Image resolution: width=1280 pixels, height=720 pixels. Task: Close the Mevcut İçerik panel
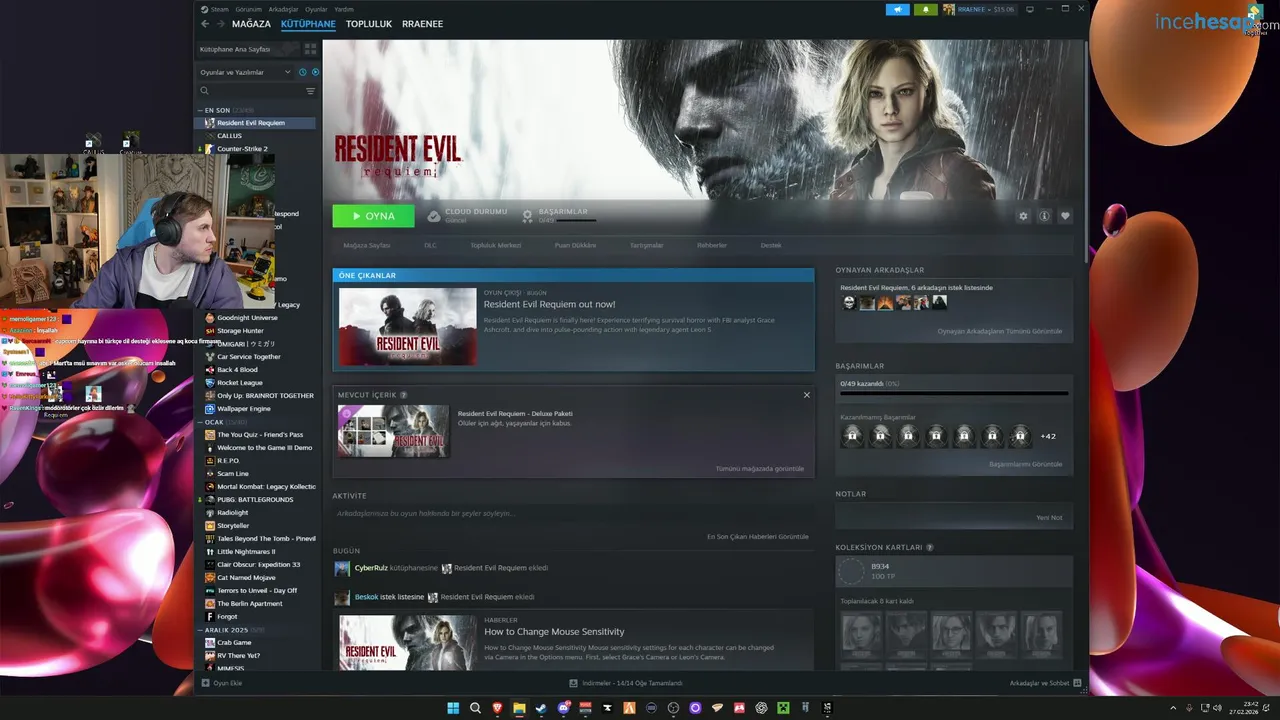coord(807,395)
